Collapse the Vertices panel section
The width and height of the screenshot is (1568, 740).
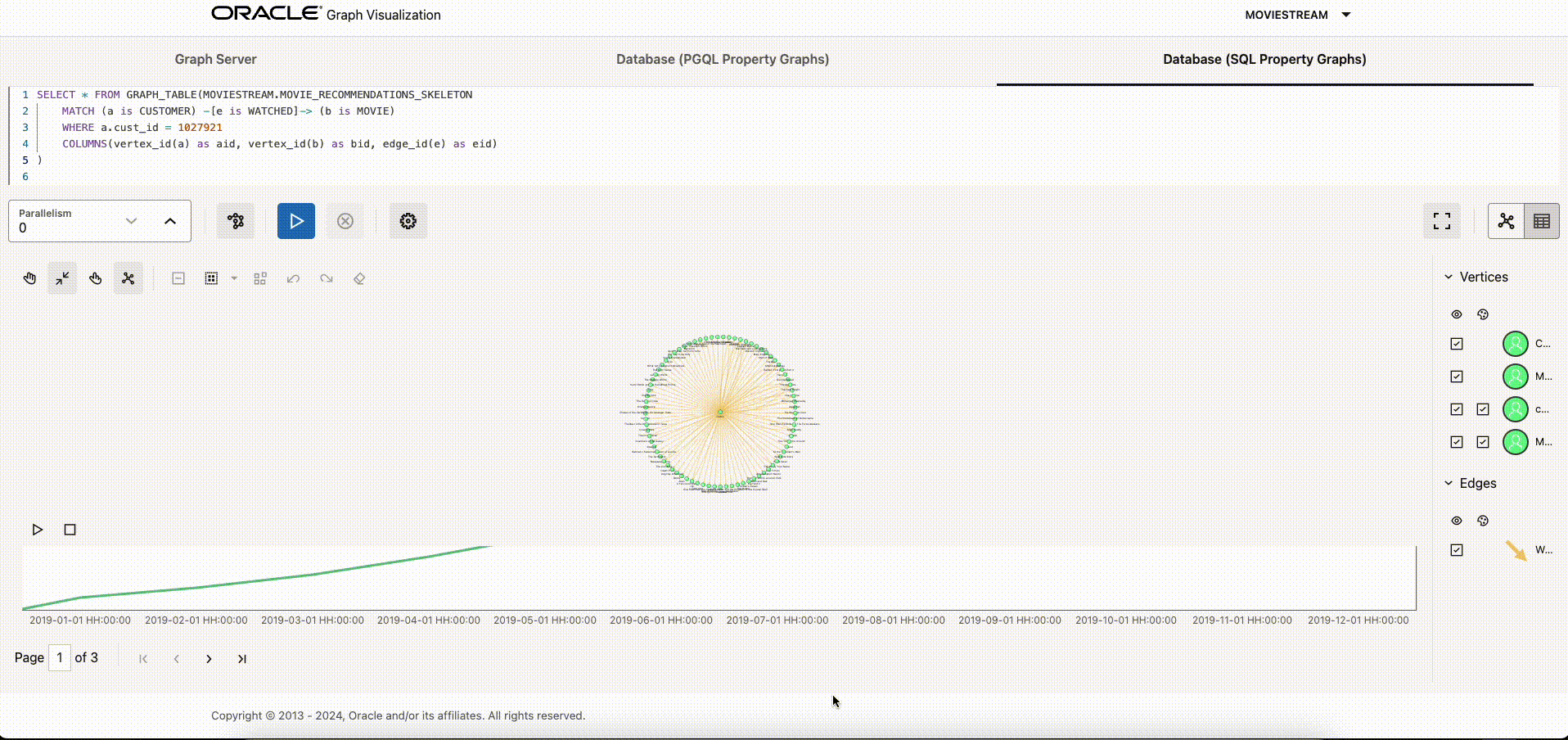pyautogui.click(x=1449, y=277)
